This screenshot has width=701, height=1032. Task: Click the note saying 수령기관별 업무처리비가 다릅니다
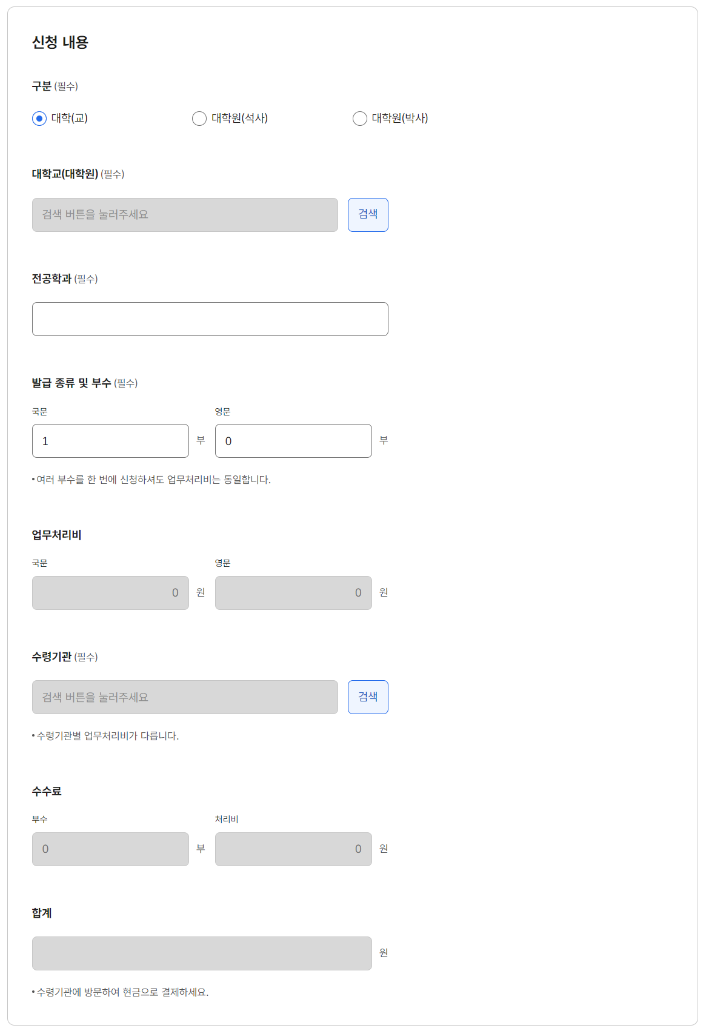pos(105,736)
